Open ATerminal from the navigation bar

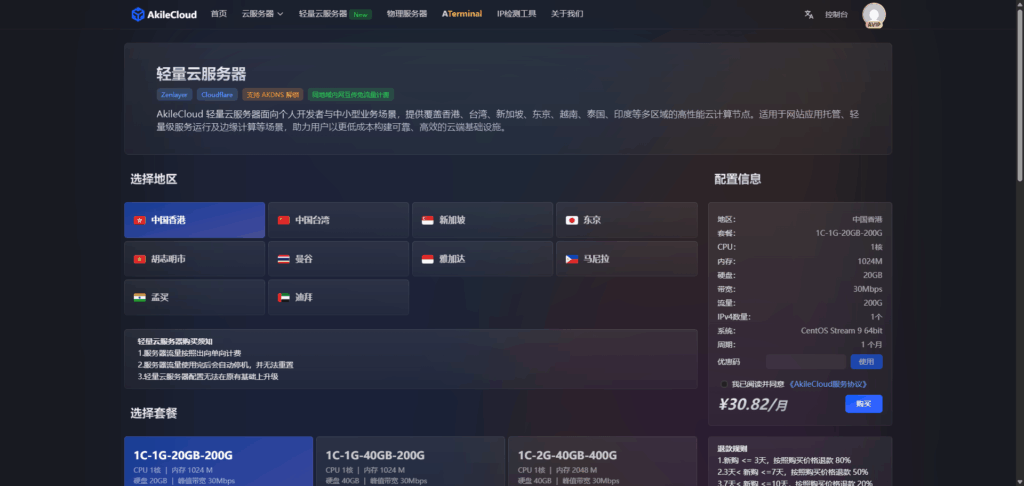462,14
